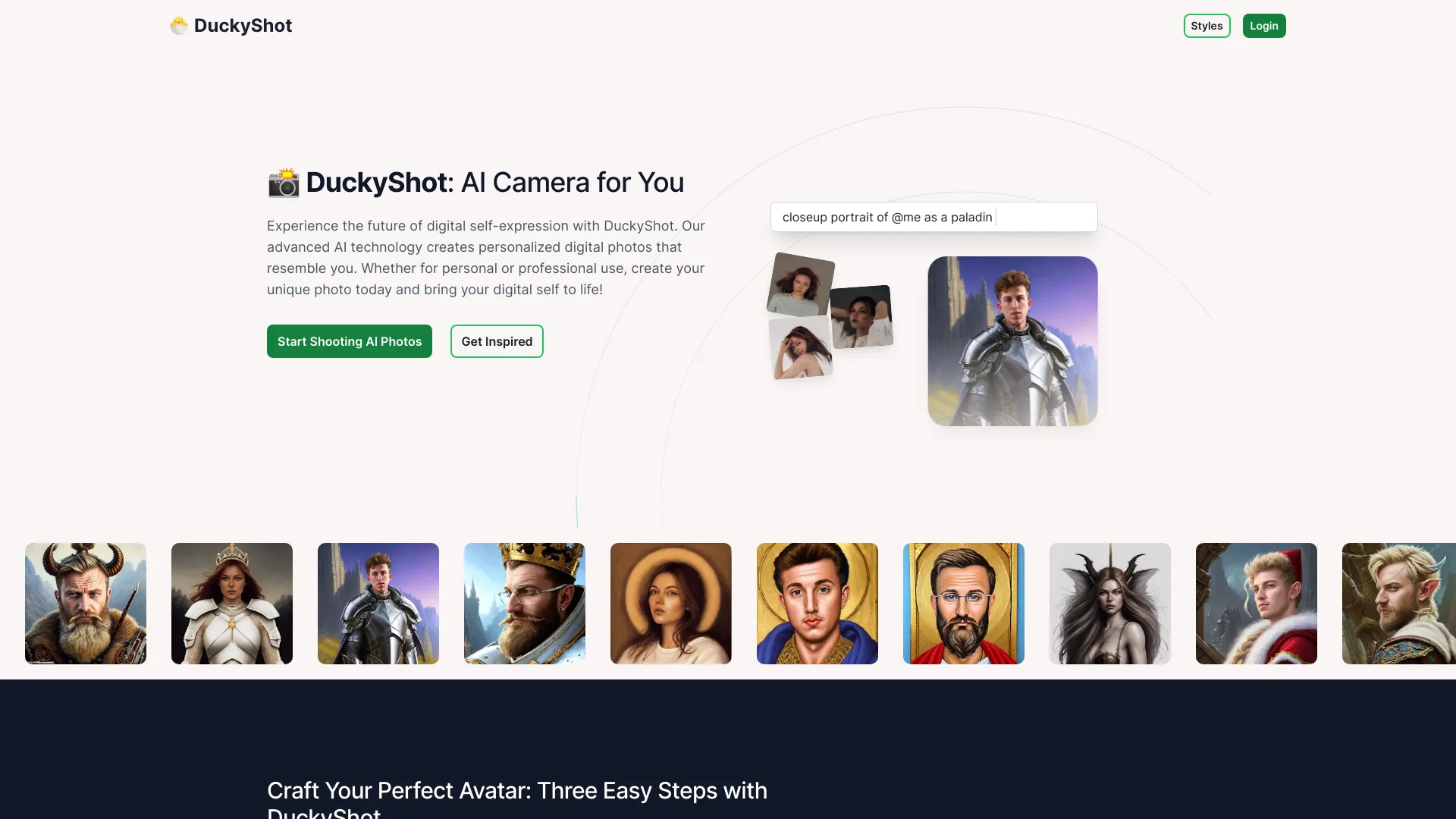The height and width of the screenshot is (819, 1456).
Task: Select the bearded king portrait thumbnail
Action: (x=525, y=602)
